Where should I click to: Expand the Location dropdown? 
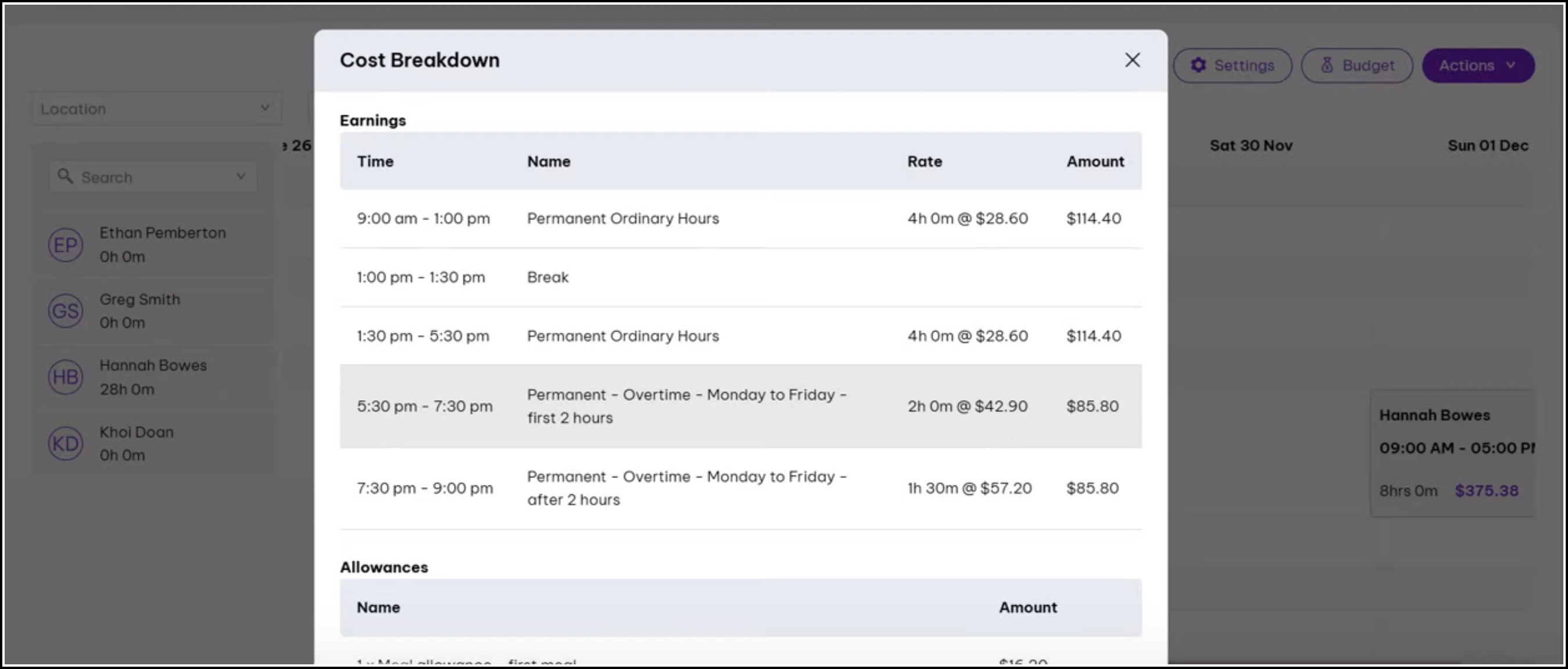[156, 109]
